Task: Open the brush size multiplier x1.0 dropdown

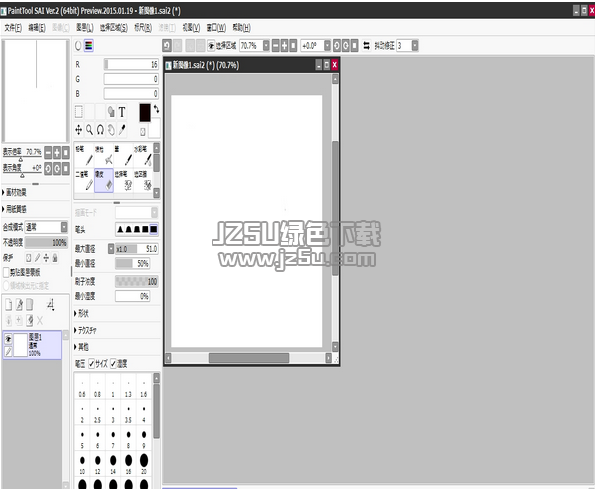Action: coord(111,249)
